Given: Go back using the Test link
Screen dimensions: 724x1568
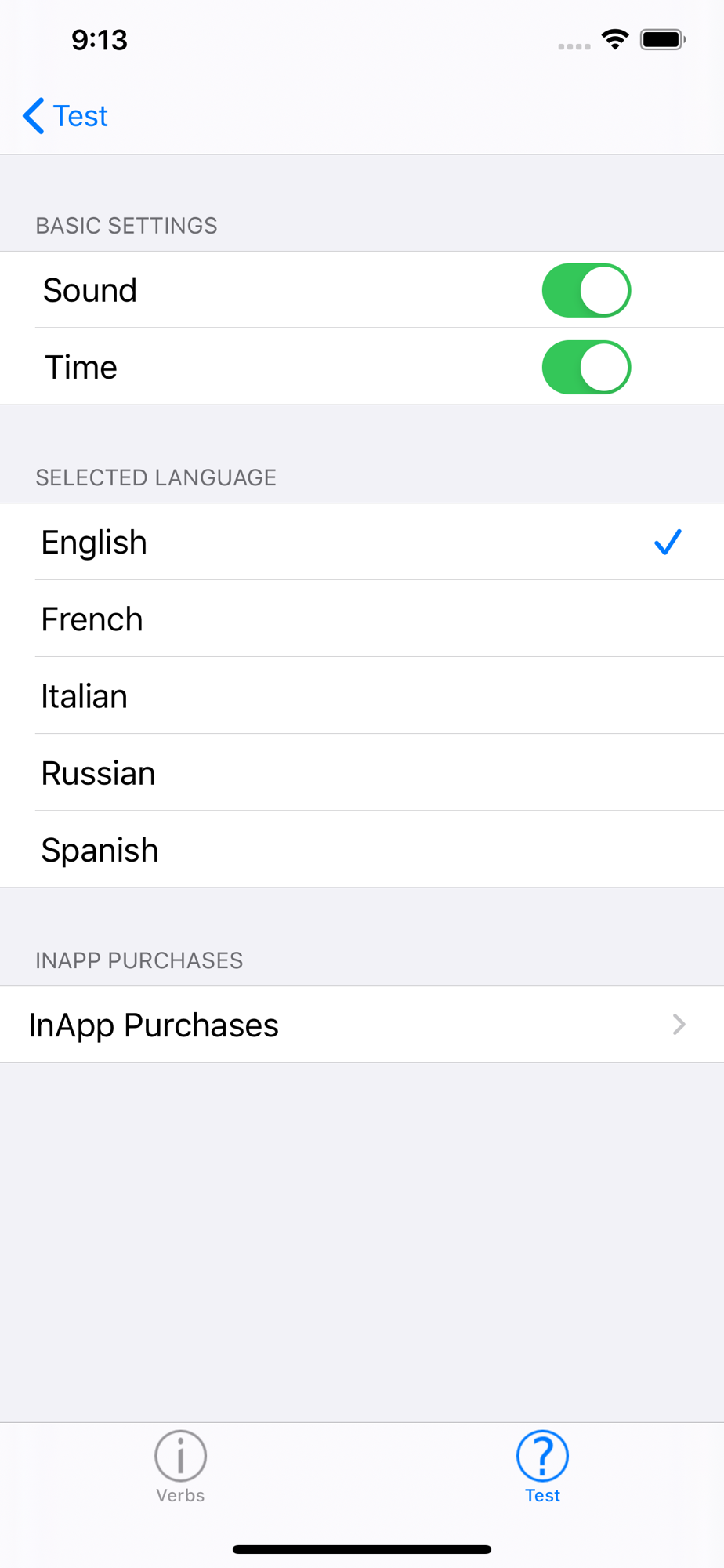Looking at the screenshot, I should pyautogui.click(x=80, y=116).
